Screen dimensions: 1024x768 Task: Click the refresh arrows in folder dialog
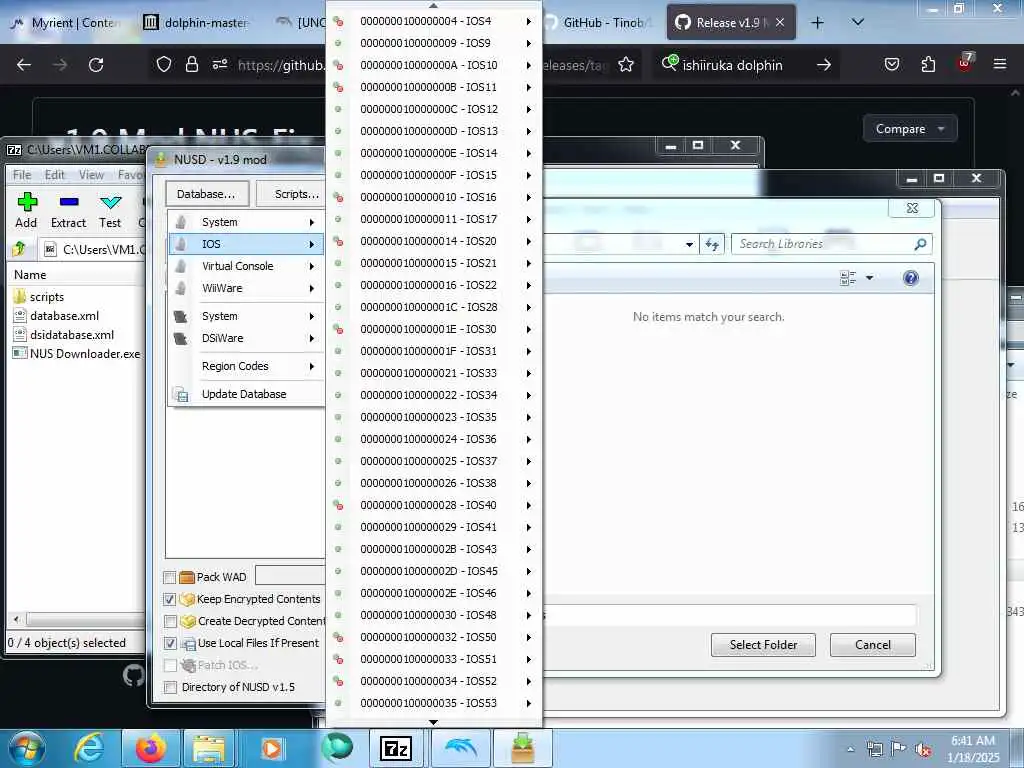coord(712,244)
